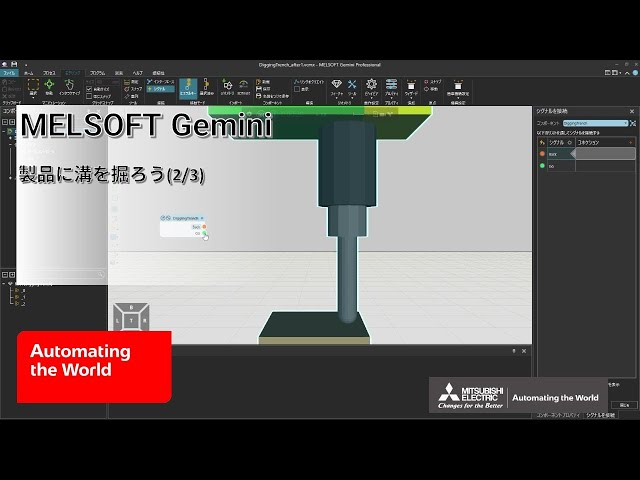This screenshot has width=640, height=480.
Task: Choose the interactive hand tool
Action: tap(69, 87)
